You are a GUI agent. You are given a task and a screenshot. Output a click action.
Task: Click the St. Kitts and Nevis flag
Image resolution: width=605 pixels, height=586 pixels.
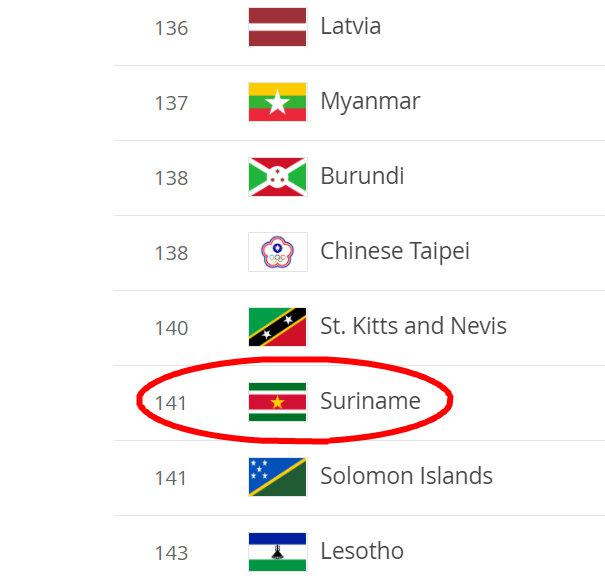pos(277,327)
